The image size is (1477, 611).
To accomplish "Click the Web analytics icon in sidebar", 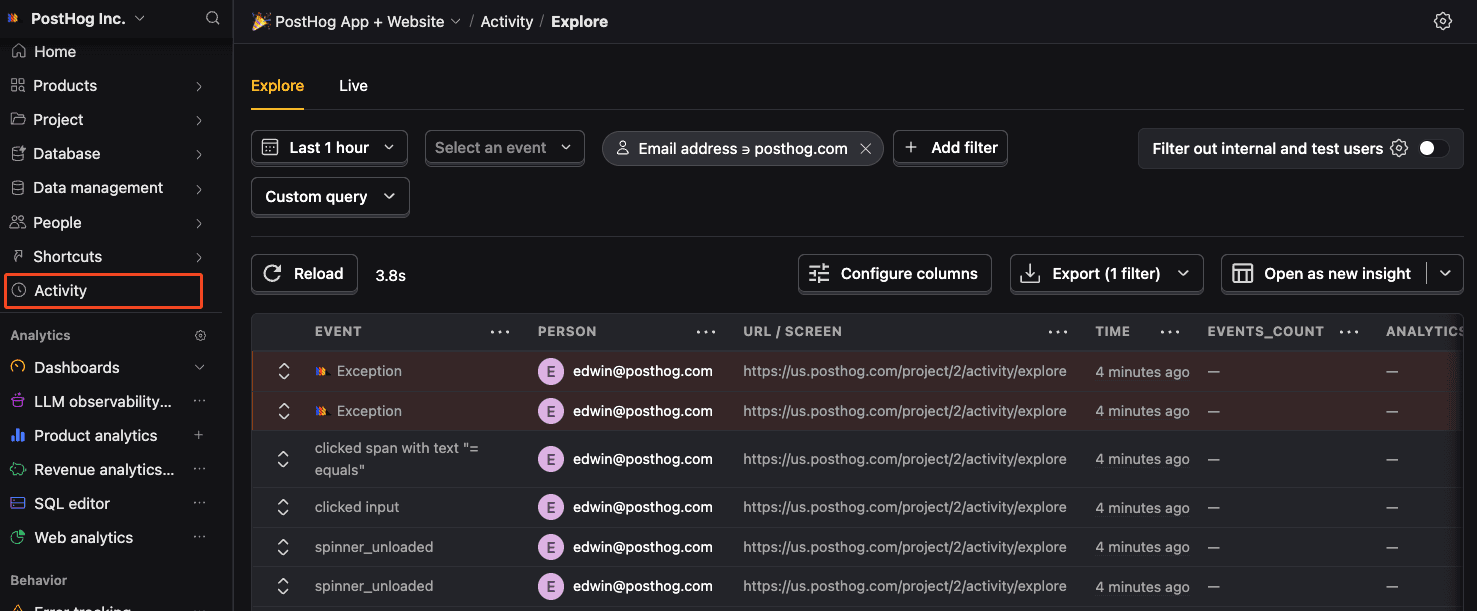I will tap(18, 537).
